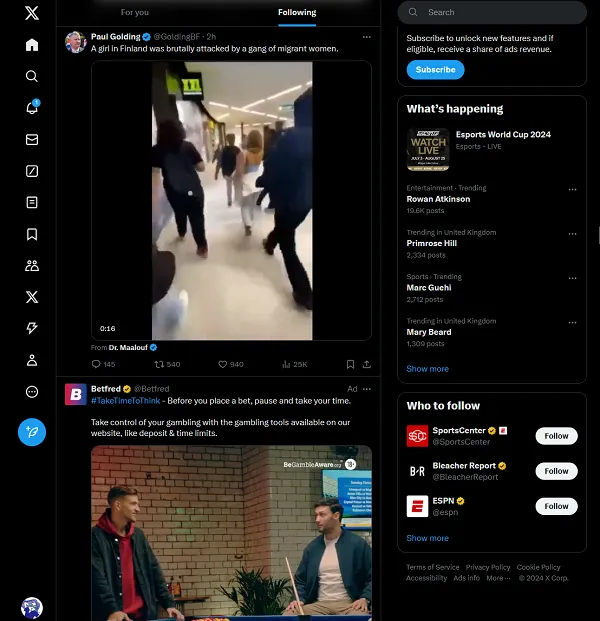Click the blue compose Post button
The height and width of the screenshot is (621, 600).
[32, 432]
